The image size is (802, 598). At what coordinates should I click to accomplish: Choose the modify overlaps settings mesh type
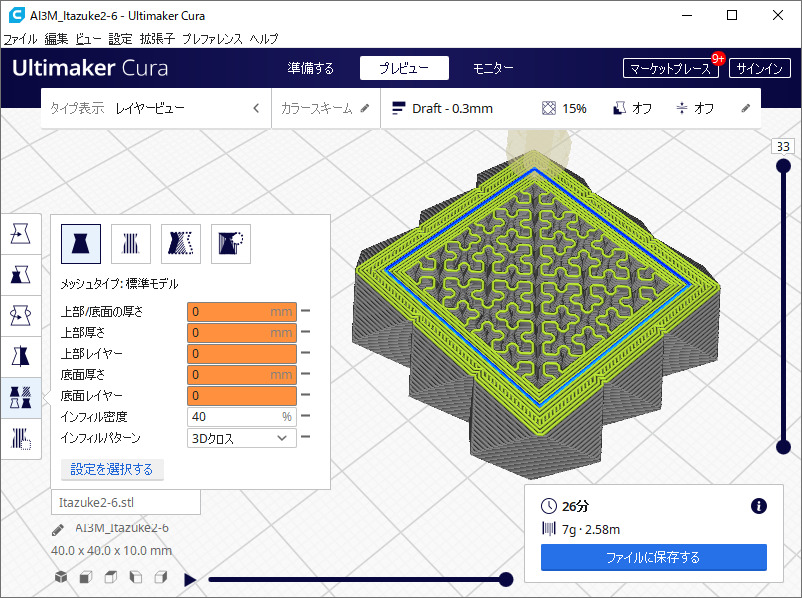click(x=181, y=243)
